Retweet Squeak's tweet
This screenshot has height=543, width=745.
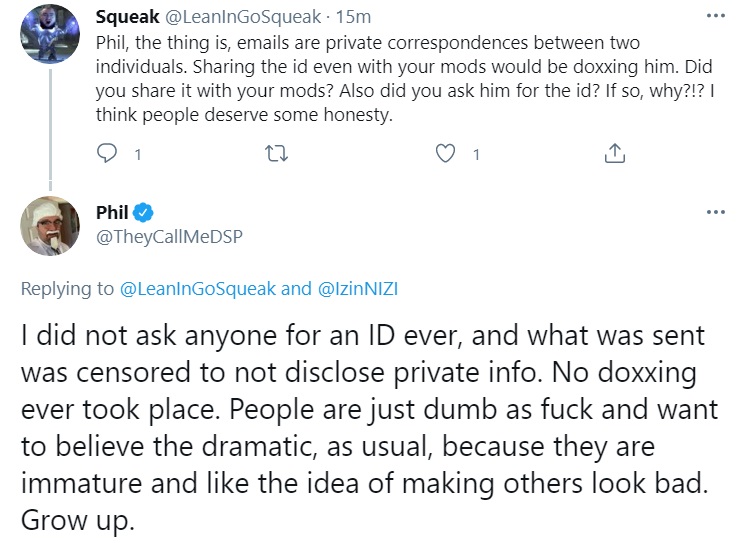coord(276,153)
